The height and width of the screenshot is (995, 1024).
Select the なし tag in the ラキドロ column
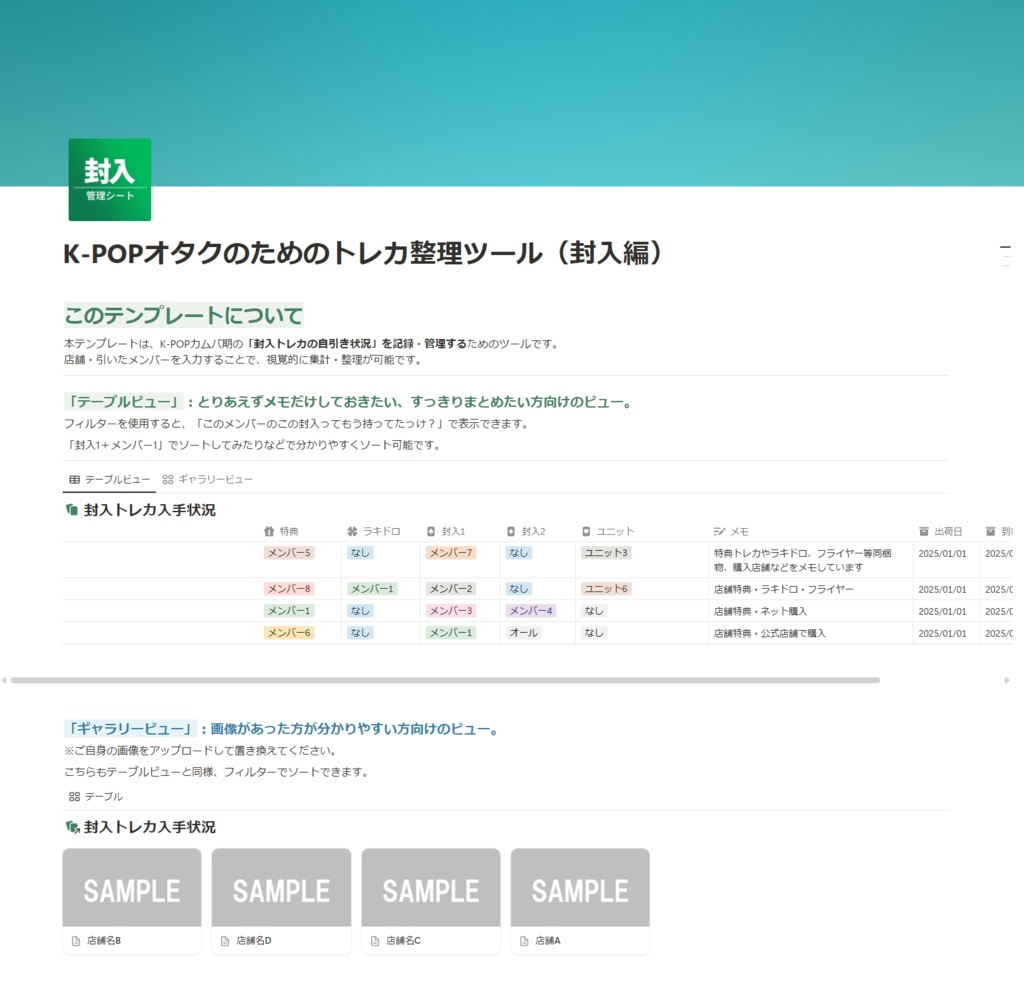(360, 553)
